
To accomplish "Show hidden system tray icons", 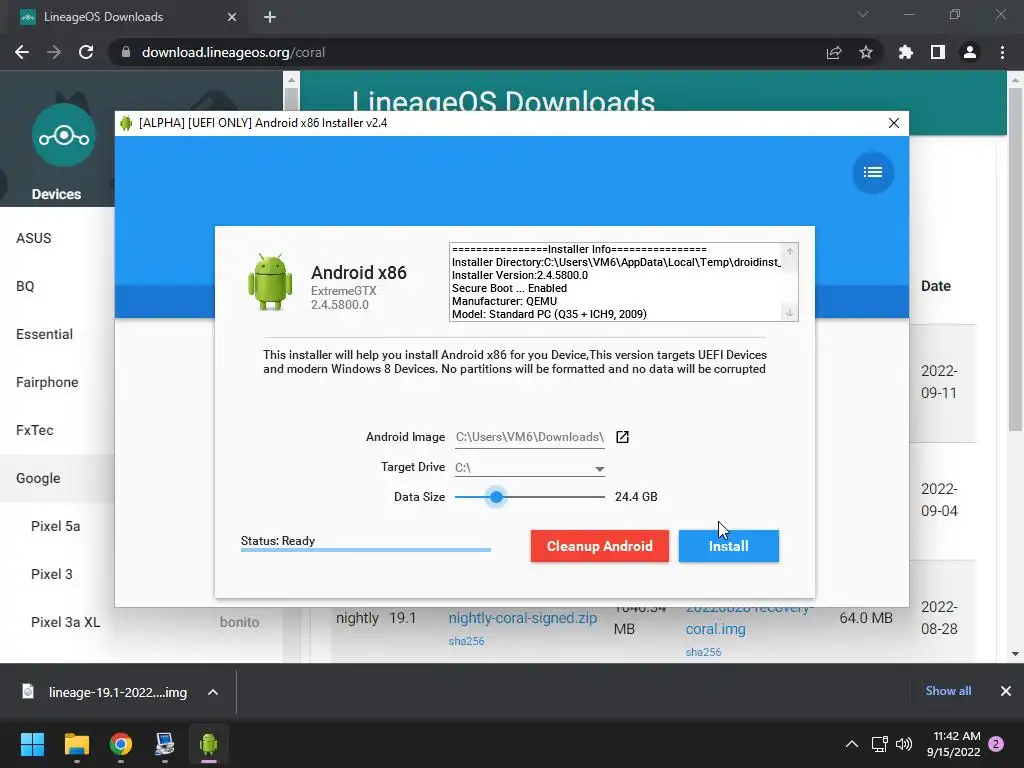I will tap(852, 744).
